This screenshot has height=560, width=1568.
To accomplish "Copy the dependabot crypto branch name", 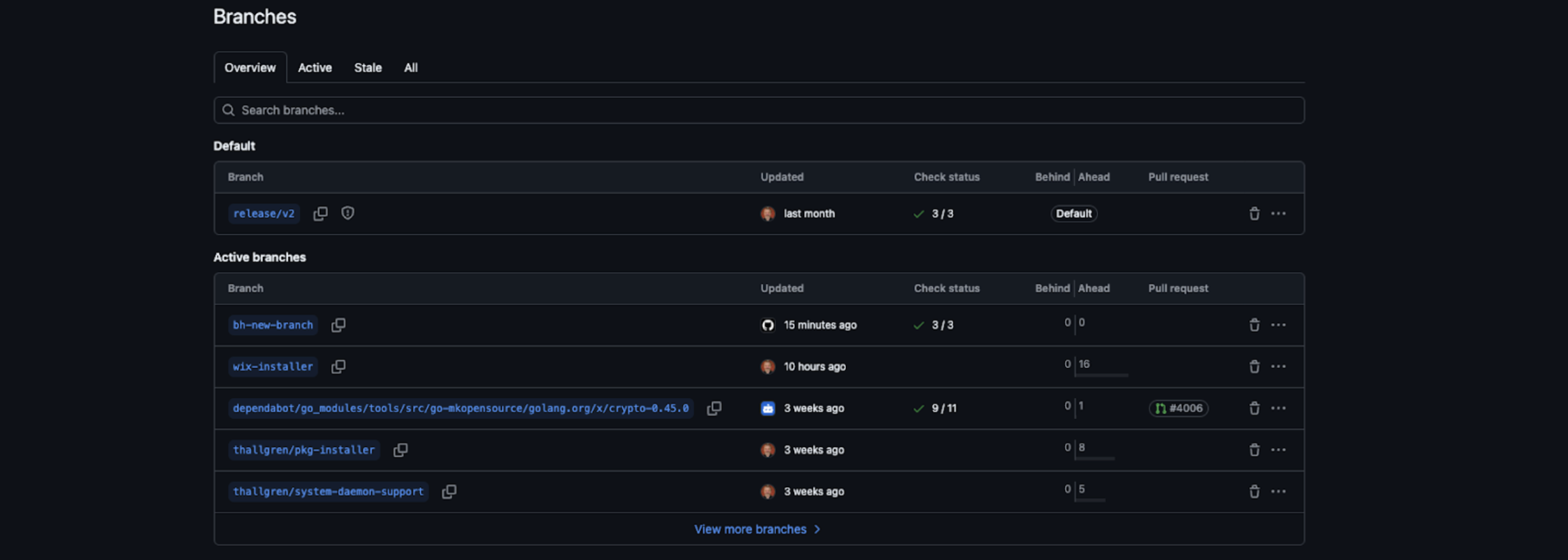I will coord(714,409).
